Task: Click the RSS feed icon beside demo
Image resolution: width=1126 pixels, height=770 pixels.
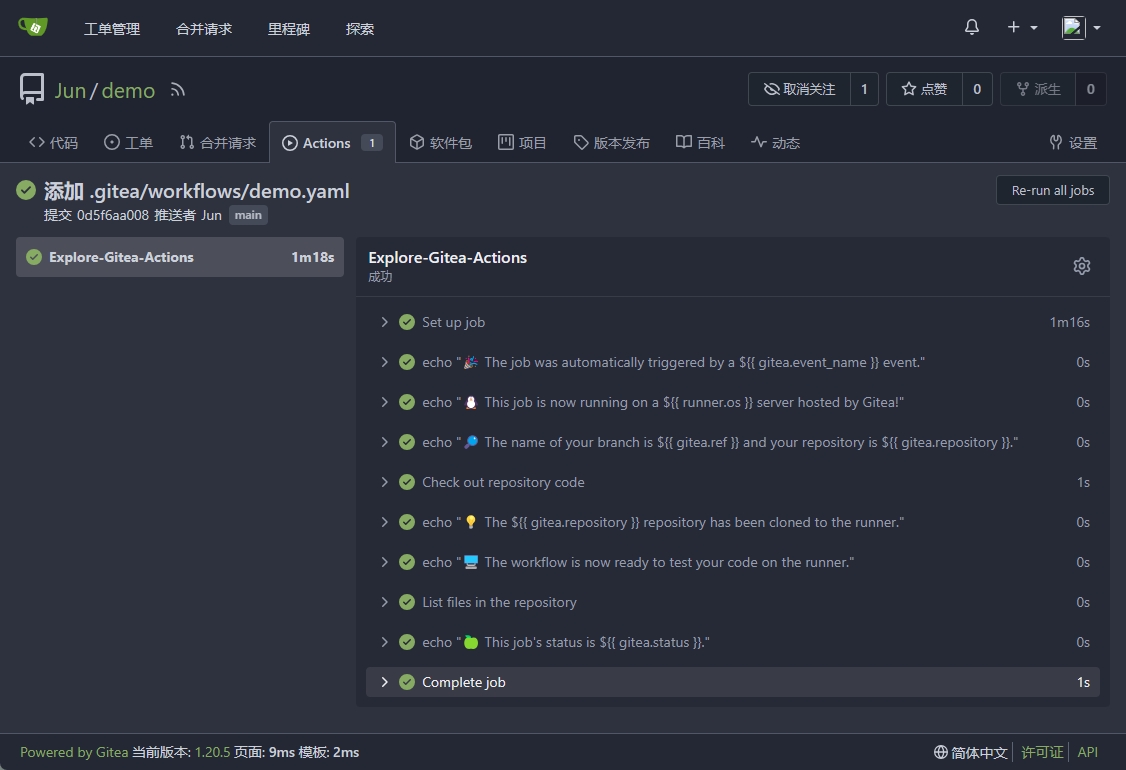Action: pyautogui.click(x=178, y=90)
